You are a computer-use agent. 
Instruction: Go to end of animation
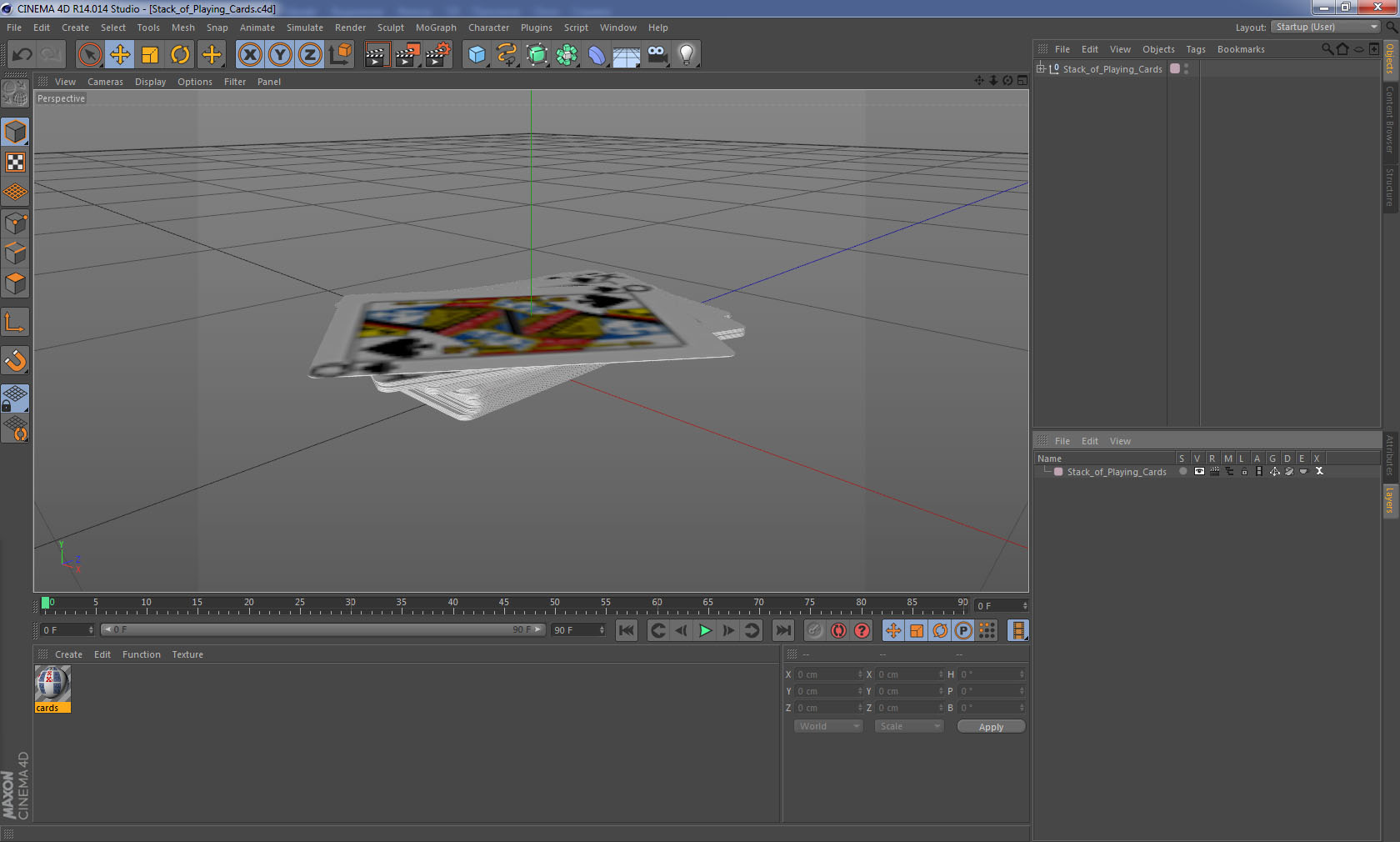(x=783, y=630)
